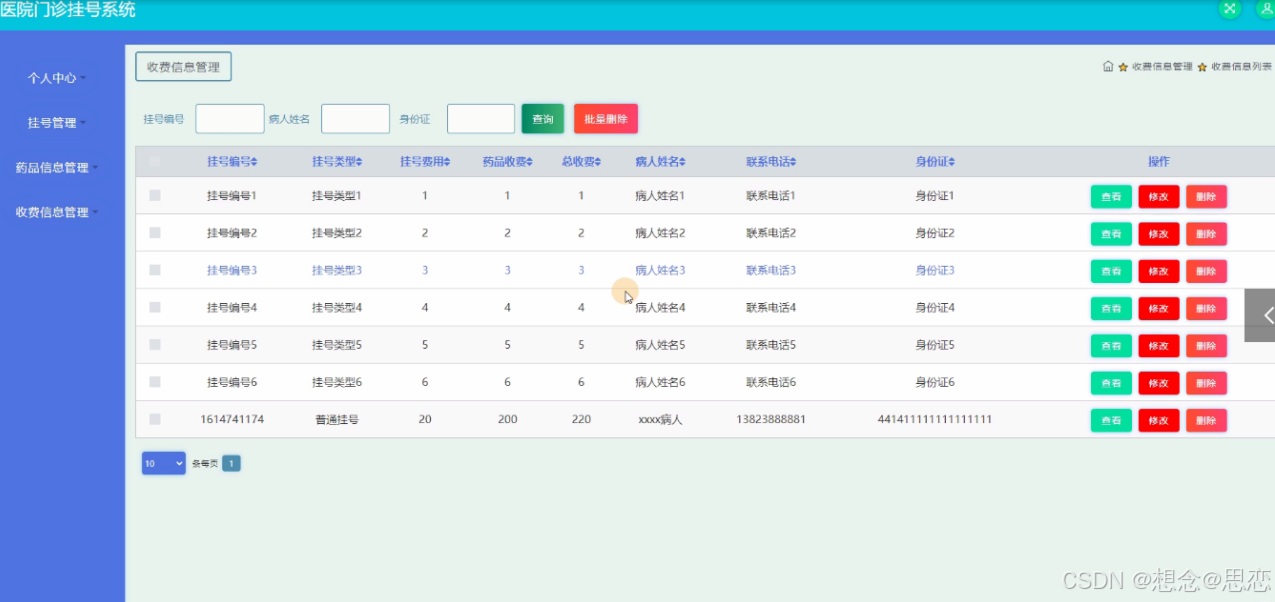The height and width of the screenshot is (602, 1275).
Task: Click the 普通挂号 type cell
Action: 337,420
